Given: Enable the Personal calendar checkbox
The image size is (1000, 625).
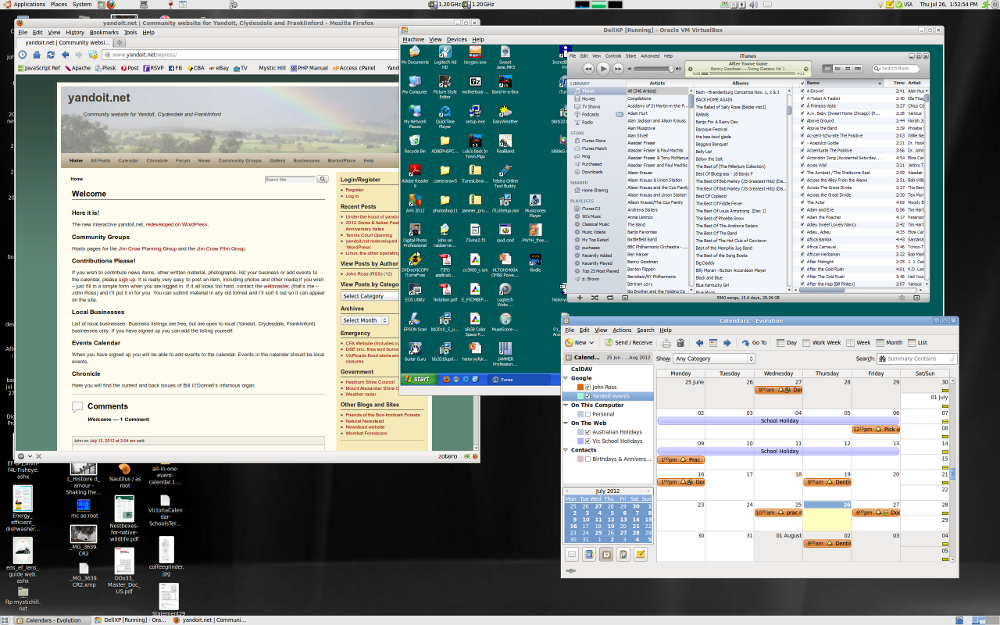Looking at the screenshot, I should point(588,414).
